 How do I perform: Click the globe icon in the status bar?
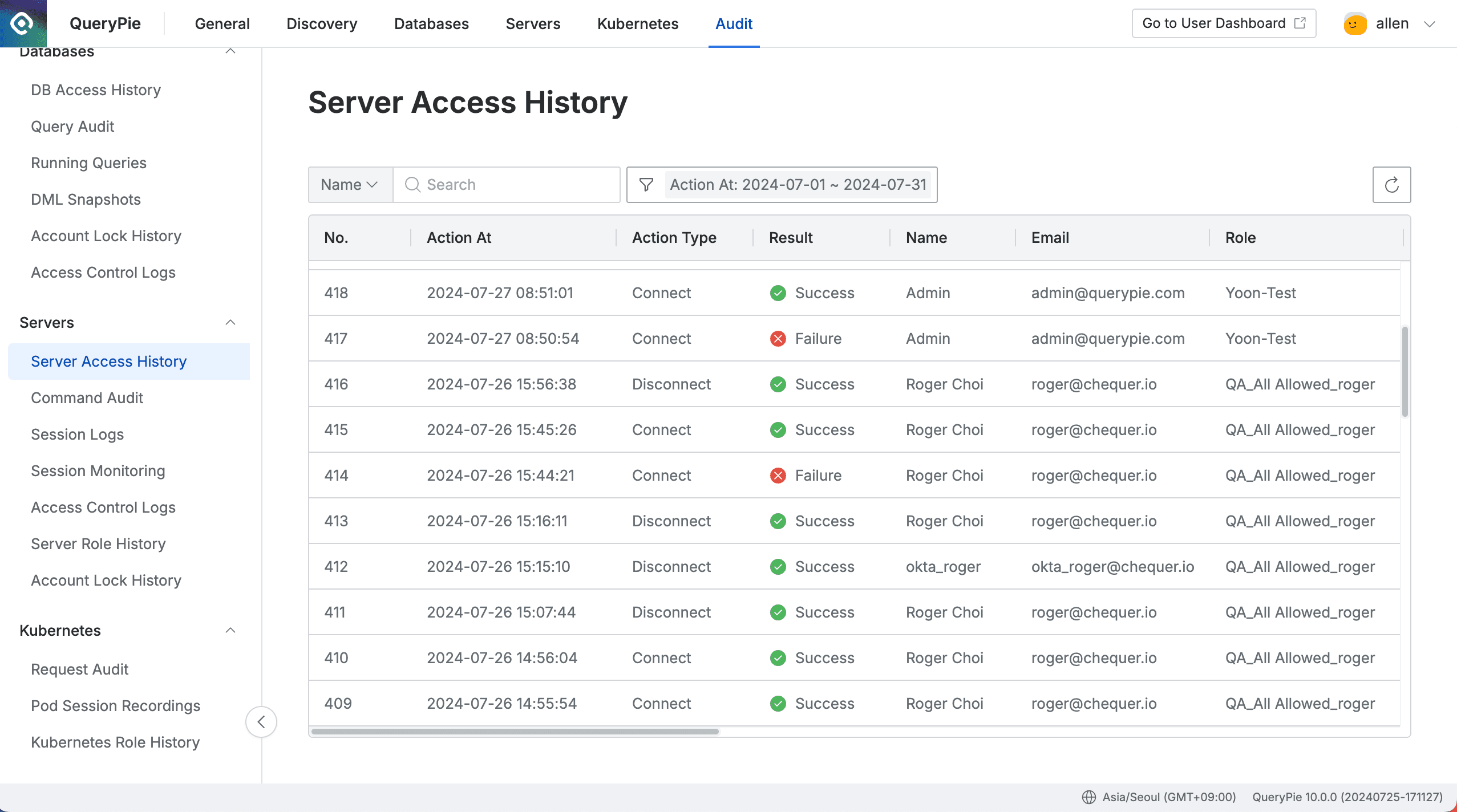tap(1087, 797)
